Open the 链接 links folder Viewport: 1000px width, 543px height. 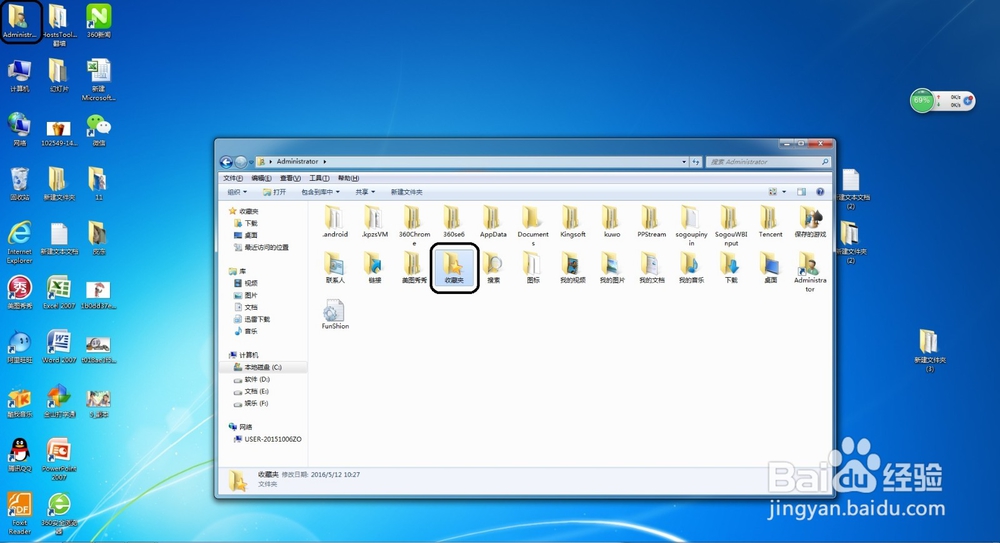coord(374,267)
